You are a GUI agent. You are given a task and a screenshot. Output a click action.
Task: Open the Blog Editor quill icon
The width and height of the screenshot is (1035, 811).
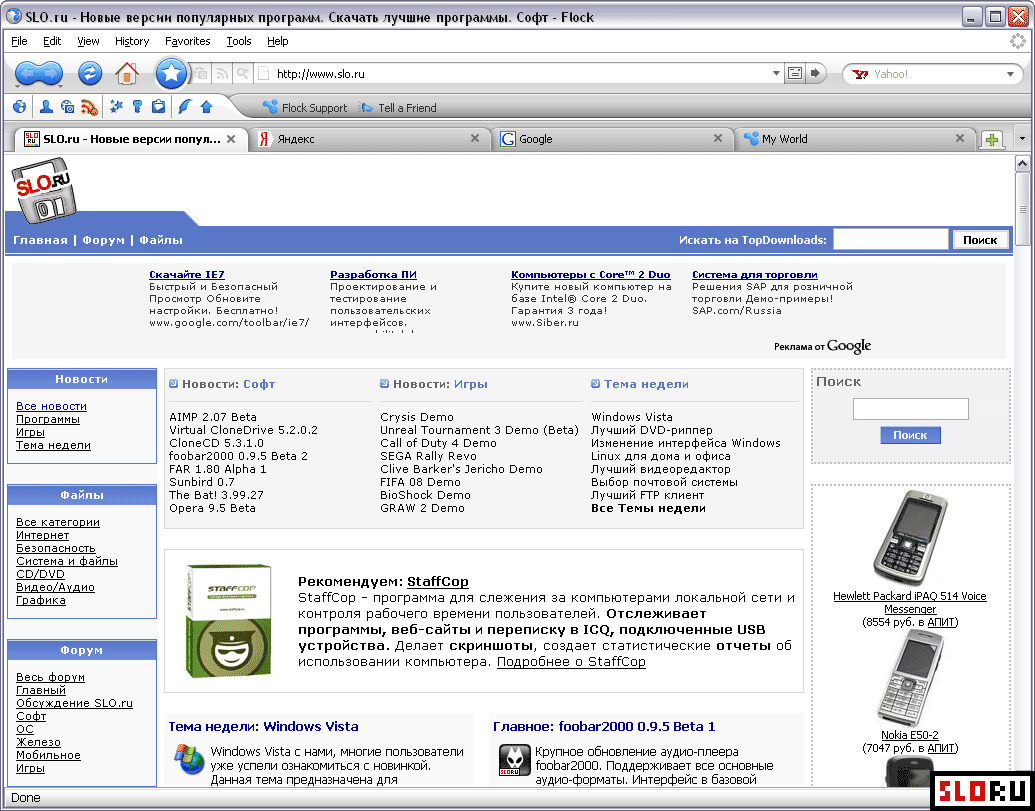pyautogui.click(x=185, y=106)
